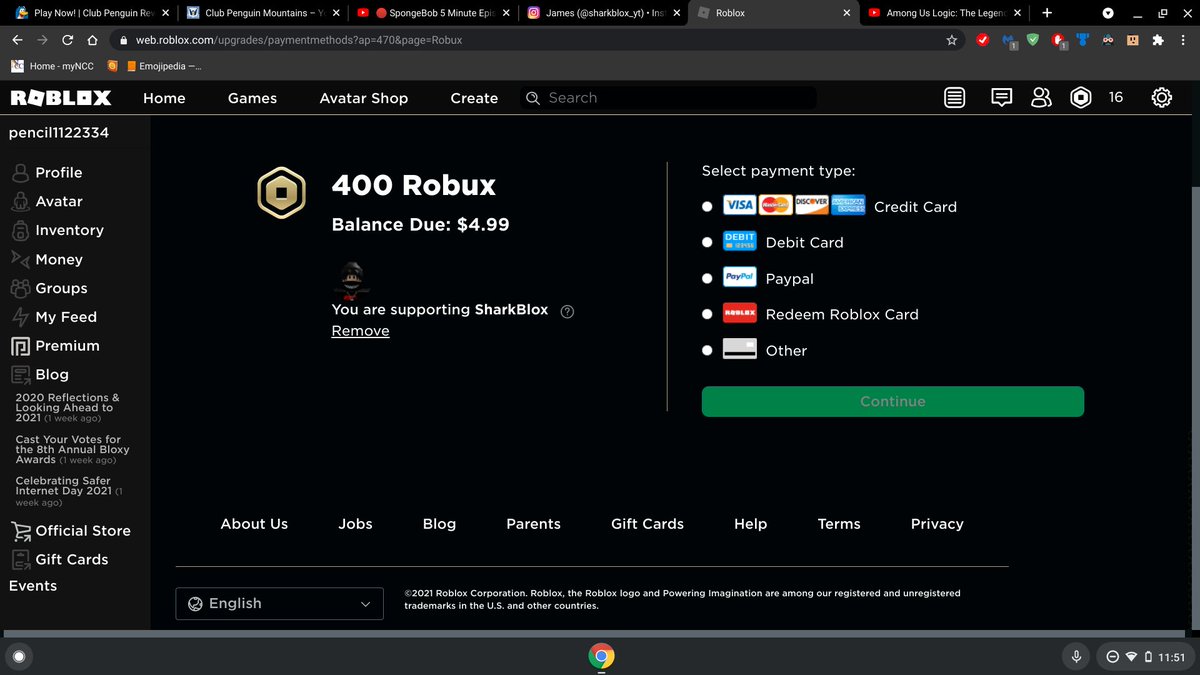1200x675 pixels.
Task: Go back to previous page
Action: point(17,40)
